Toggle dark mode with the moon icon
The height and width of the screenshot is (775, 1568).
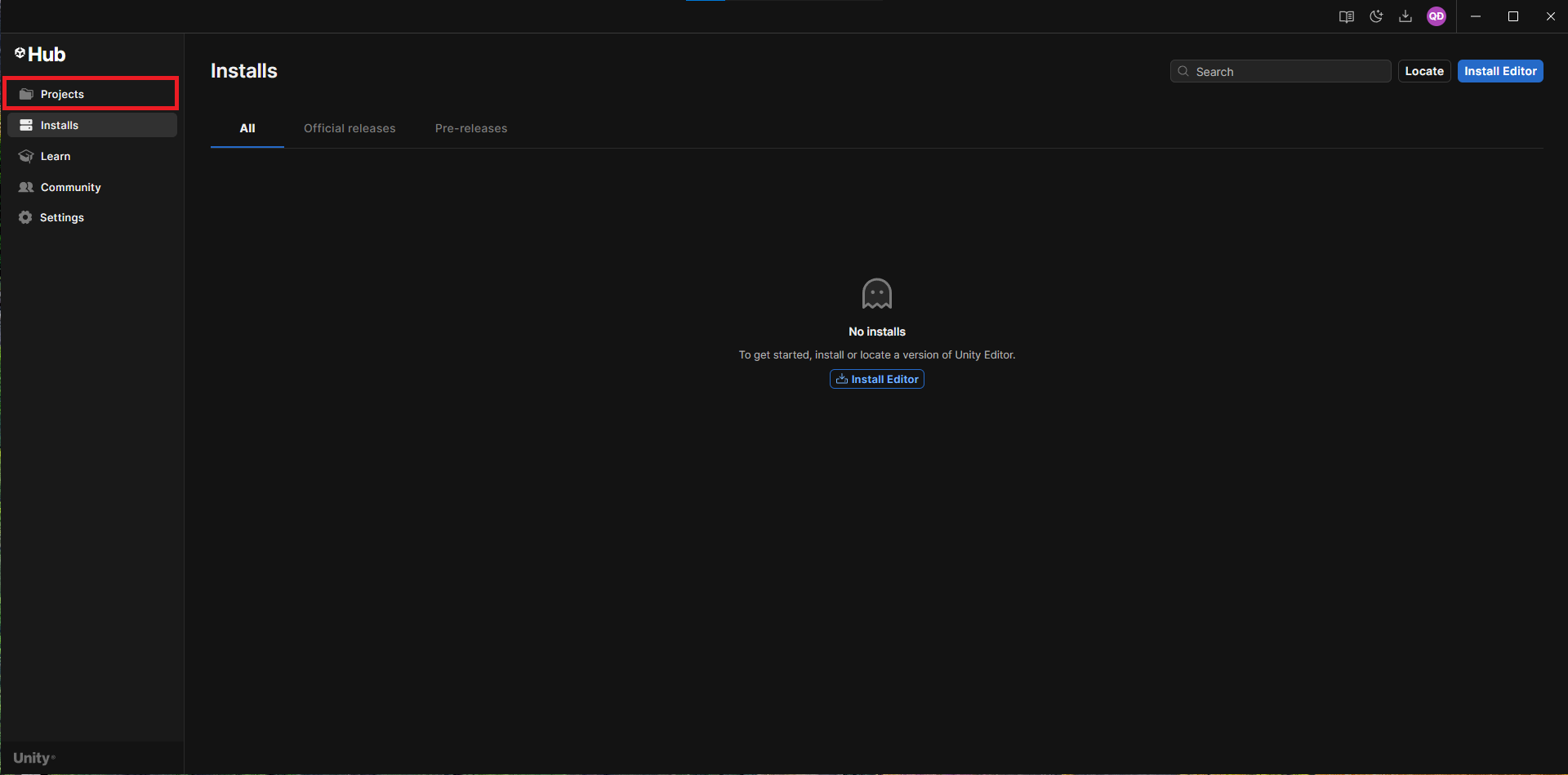[1376, 16]
